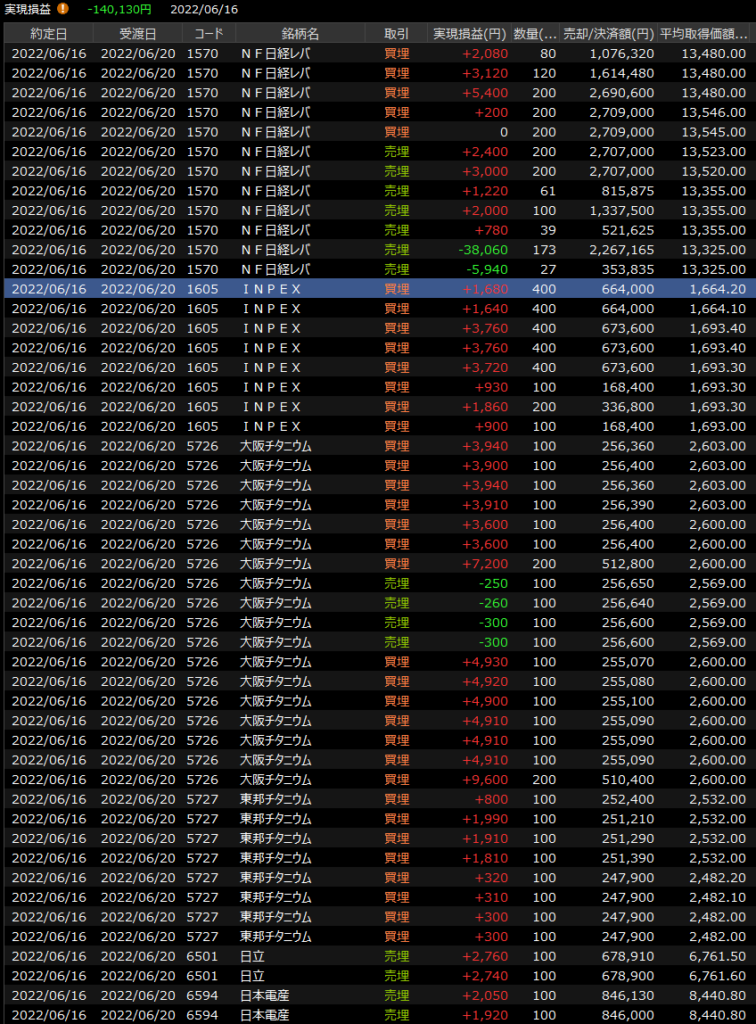Sort by the 受渡日 column header
Image resolution: width=756 pixels, height=1024 pixels.
point(138,34)
